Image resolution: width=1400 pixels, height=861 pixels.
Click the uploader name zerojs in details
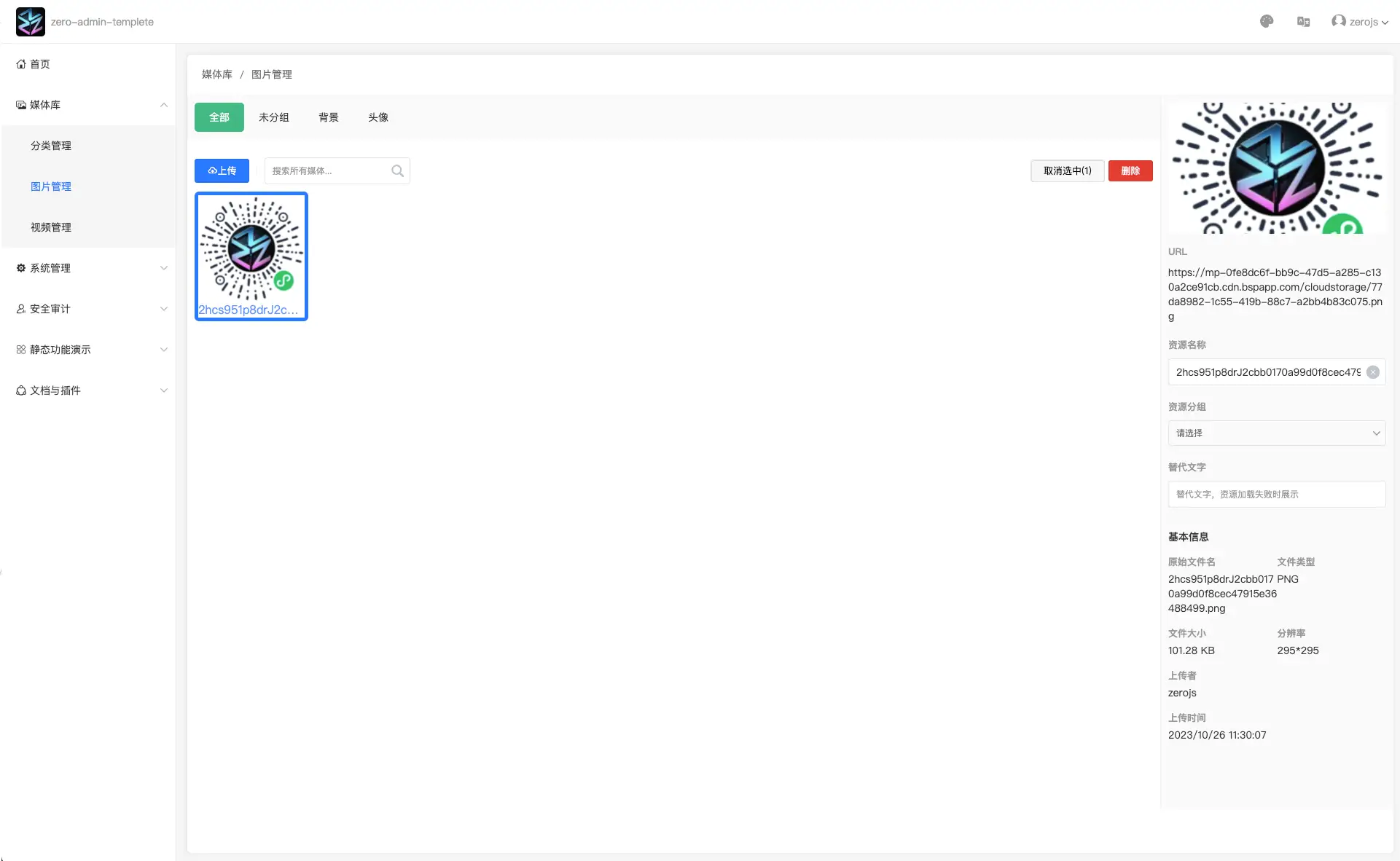pyautogui.click(x=1182, y=693)
